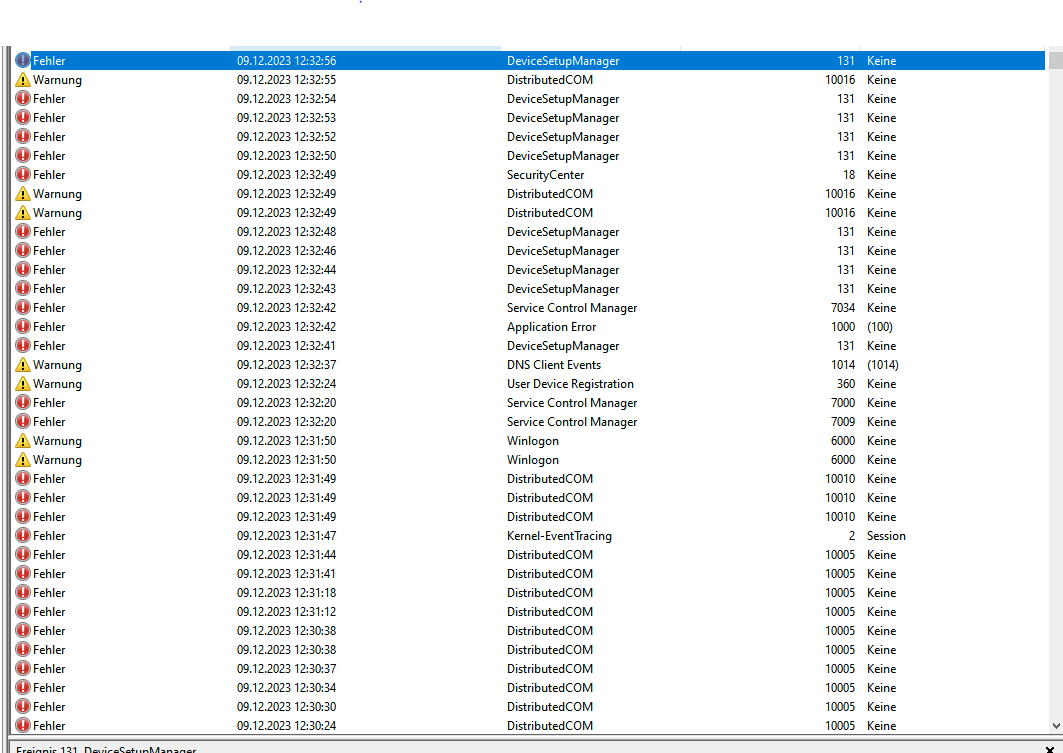Click the error icon on the 12:32:46 row
This screenshot has height=753, width=1063.
coord(22,250)
